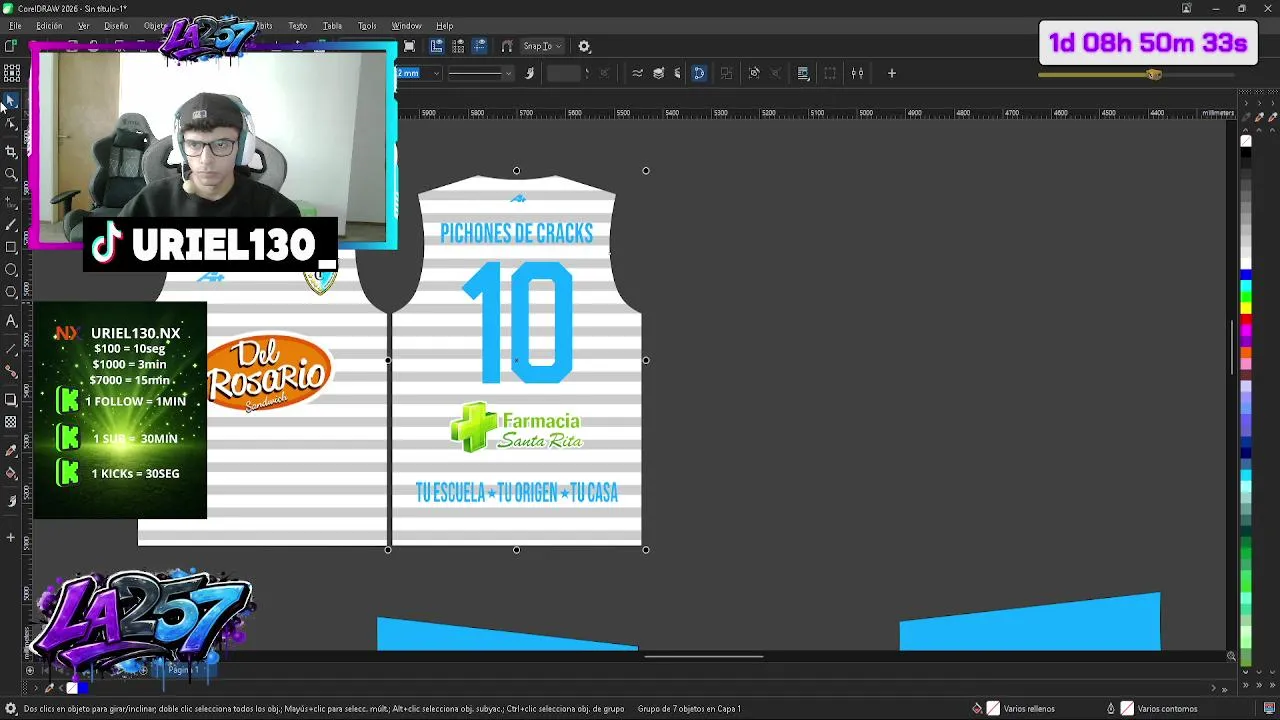
Task: Toggle rulers display button
Action: [x=436, y=46]
